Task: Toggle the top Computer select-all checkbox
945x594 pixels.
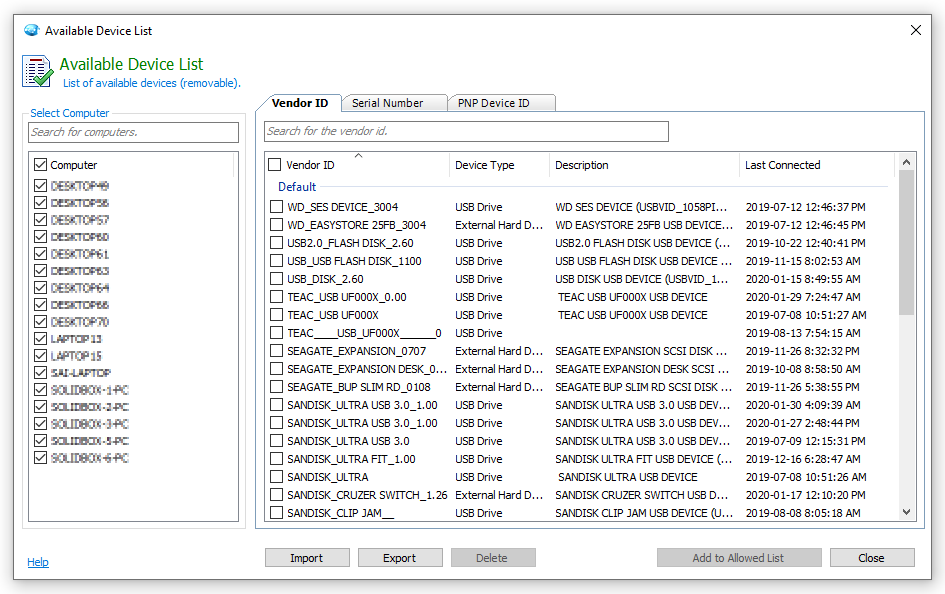Action: pyautogui.click(x=40, y=164)
